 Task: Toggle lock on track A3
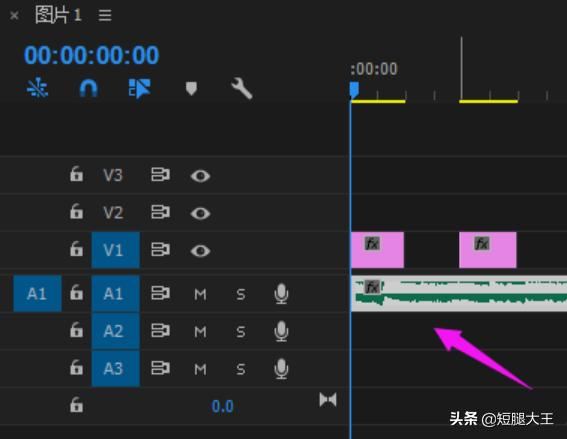[x=76, y=367]
